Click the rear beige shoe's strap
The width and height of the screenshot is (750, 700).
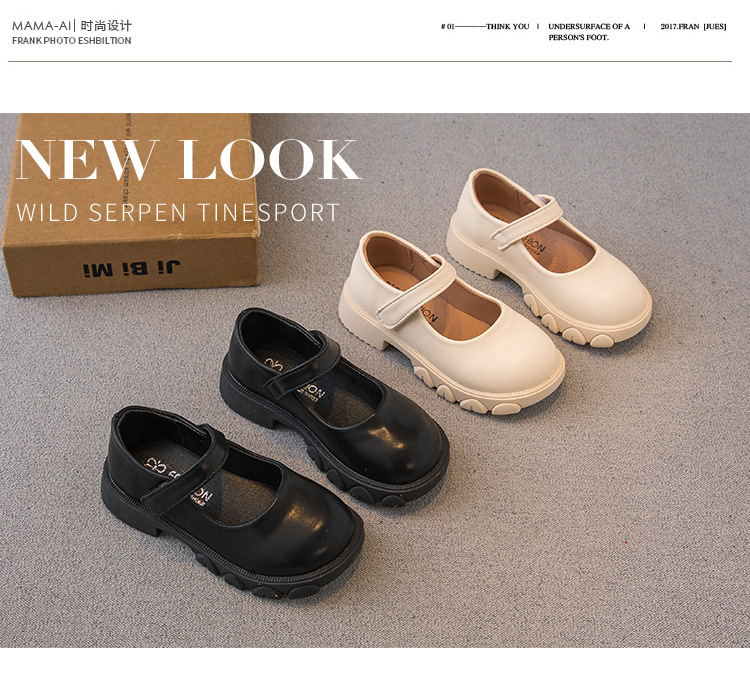[x=528, y=222]
